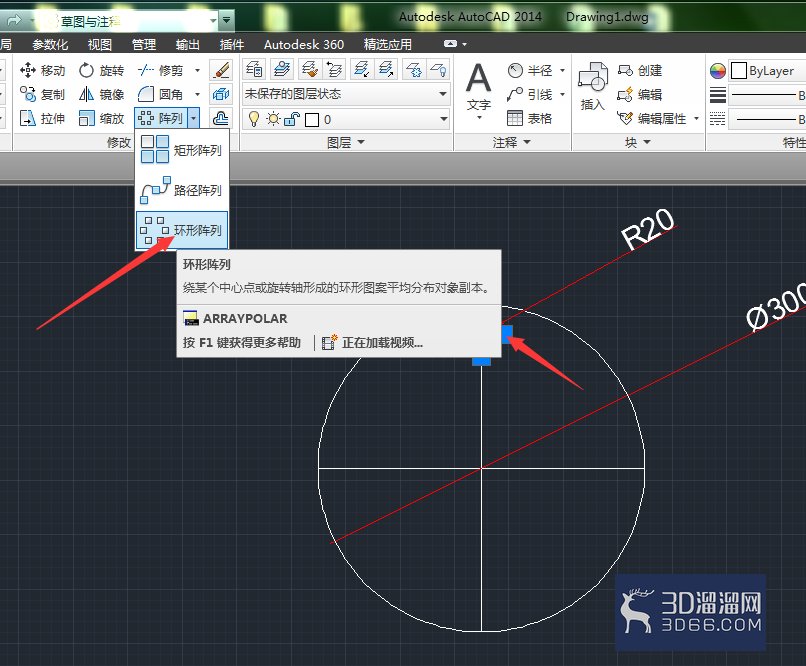Select the 半径 (Radius) dimension tool

(x=530, y=70)
